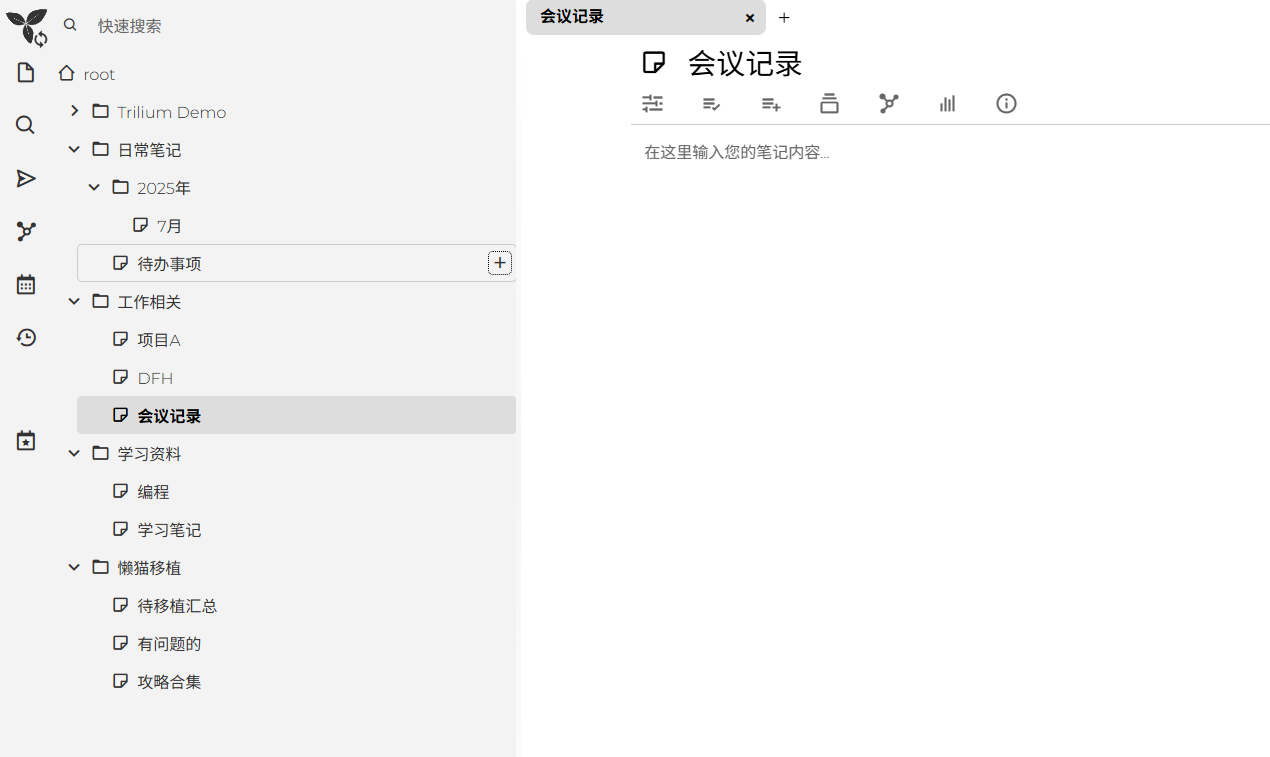
Task: Add a child note to 待办事项
Action: click(x=500, y=263)
